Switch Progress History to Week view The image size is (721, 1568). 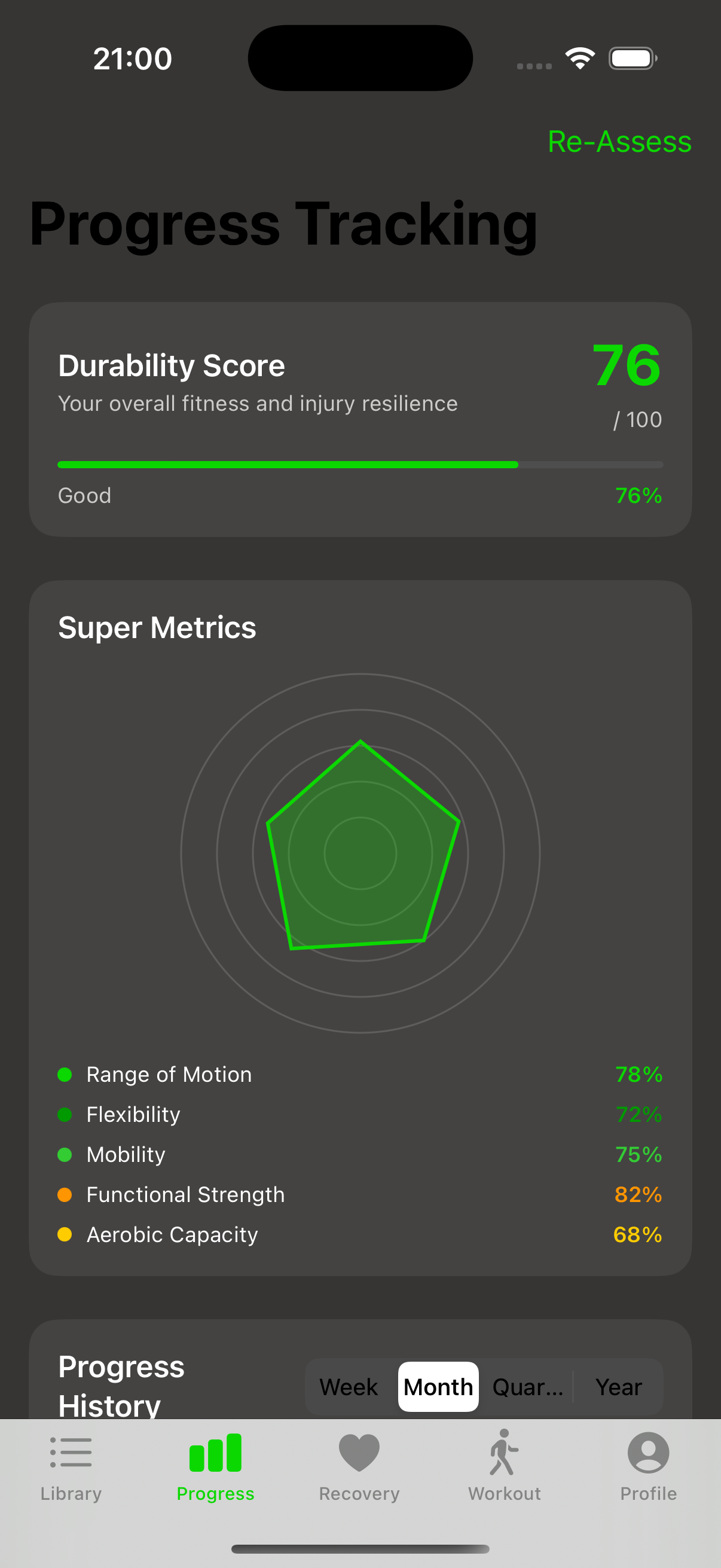click(348, 1387)
